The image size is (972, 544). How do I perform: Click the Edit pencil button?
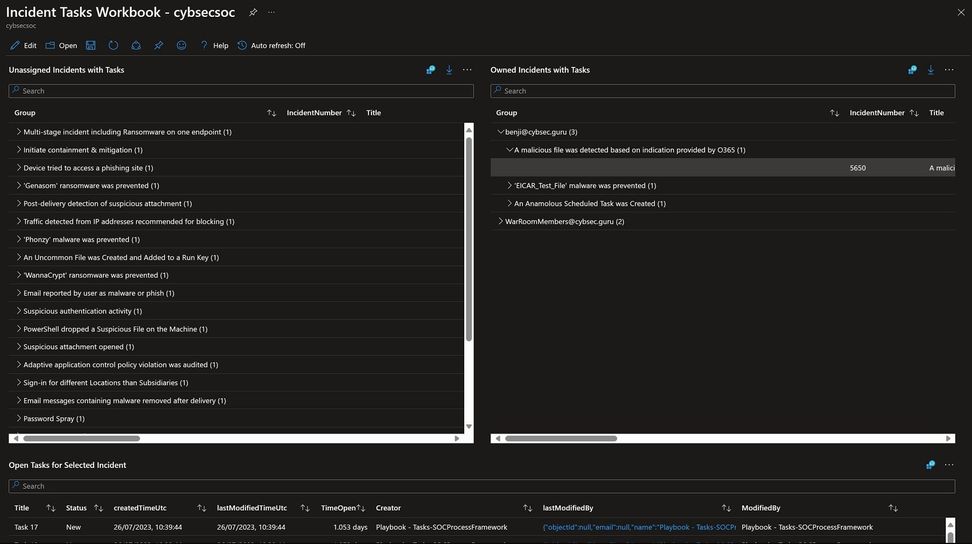(23, 45)
